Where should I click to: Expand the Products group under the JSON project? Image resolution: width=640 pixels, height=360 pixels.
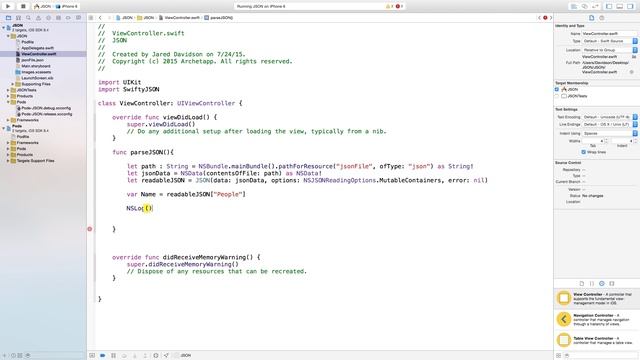(x=8, y=96)
